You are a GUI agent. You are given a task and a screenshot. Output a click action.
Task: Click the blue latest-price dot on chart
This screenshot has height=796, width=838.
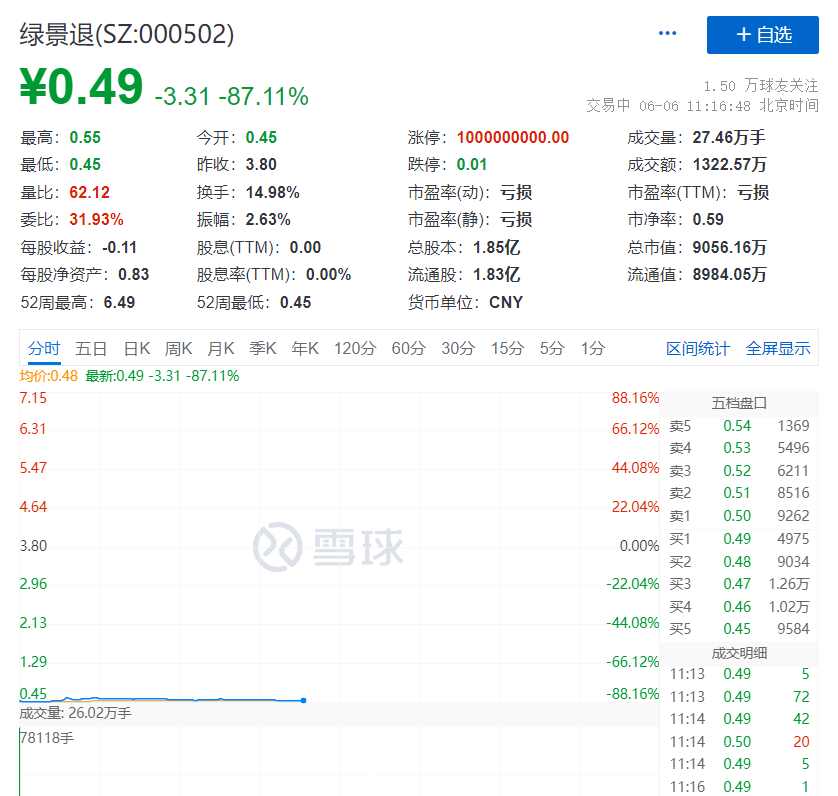[304, 700]
